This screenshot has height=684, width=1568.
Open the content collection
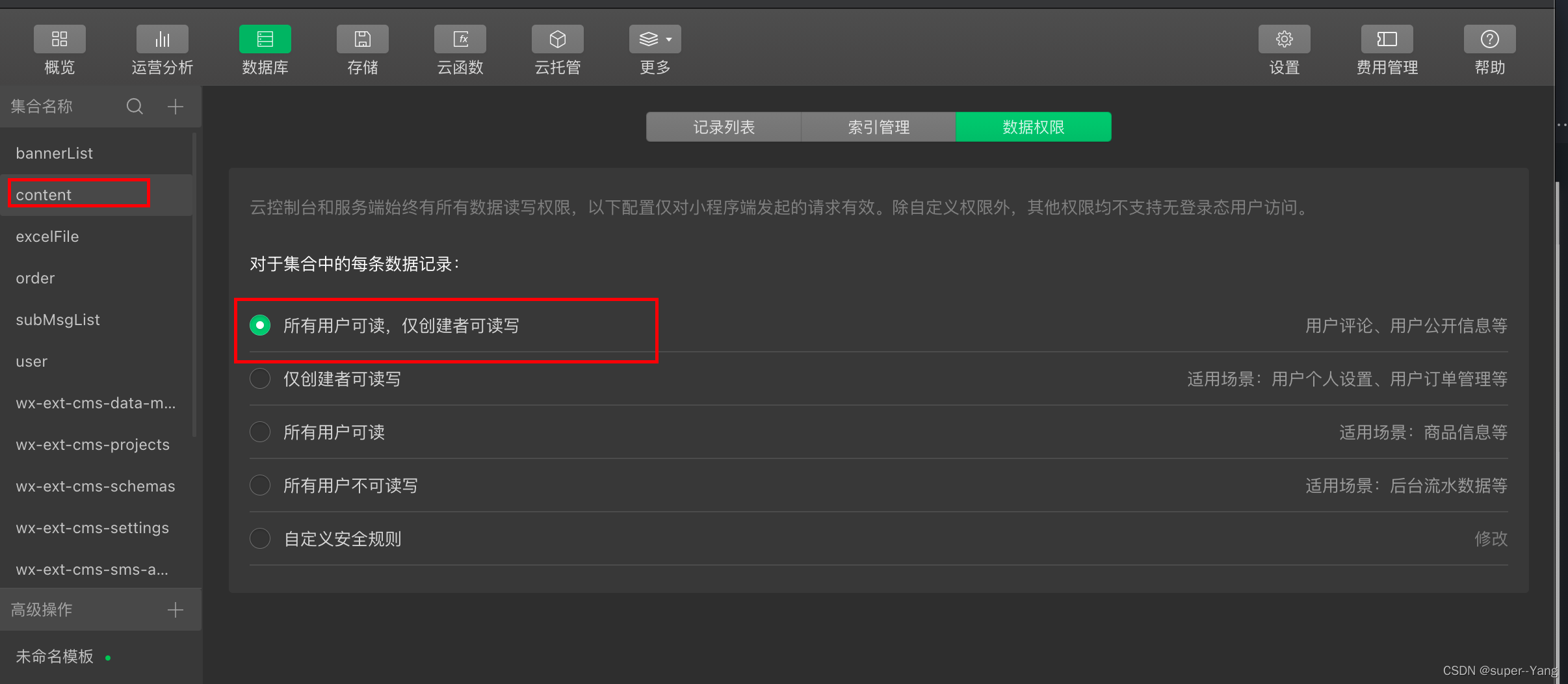tap(96, 195)
